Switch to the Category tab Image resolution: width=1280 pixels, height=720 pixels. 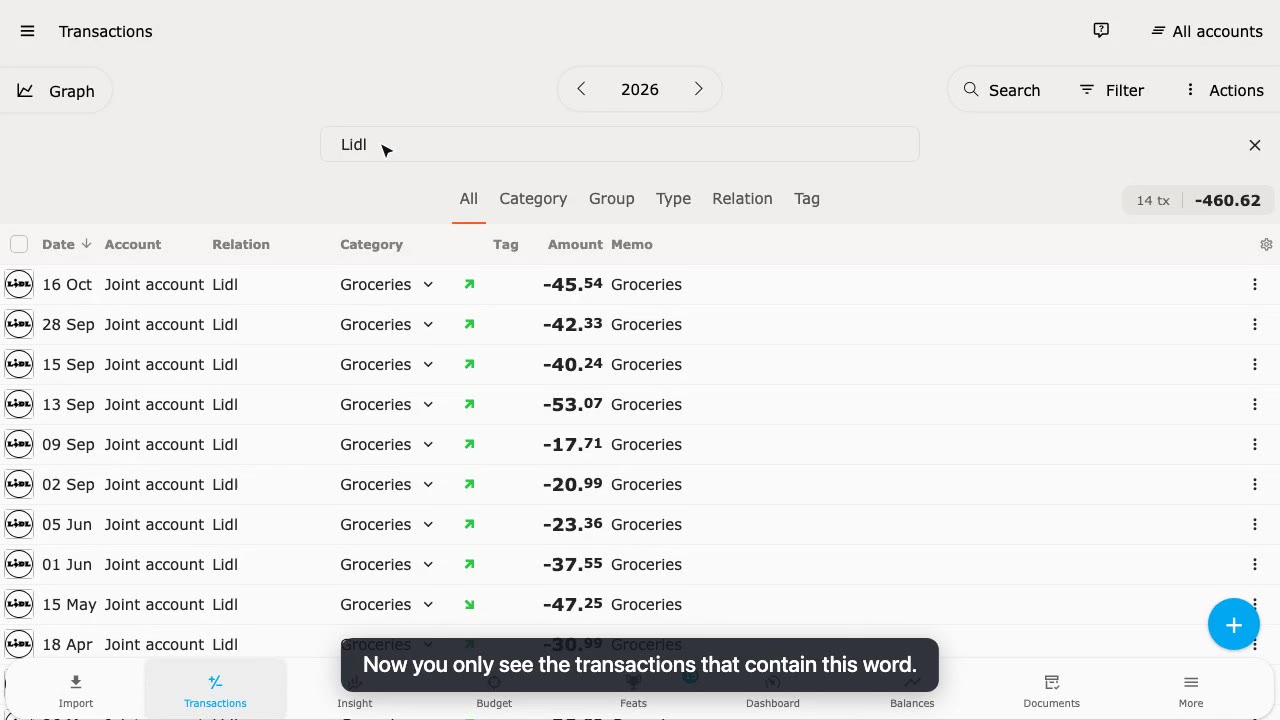[533, 199]
